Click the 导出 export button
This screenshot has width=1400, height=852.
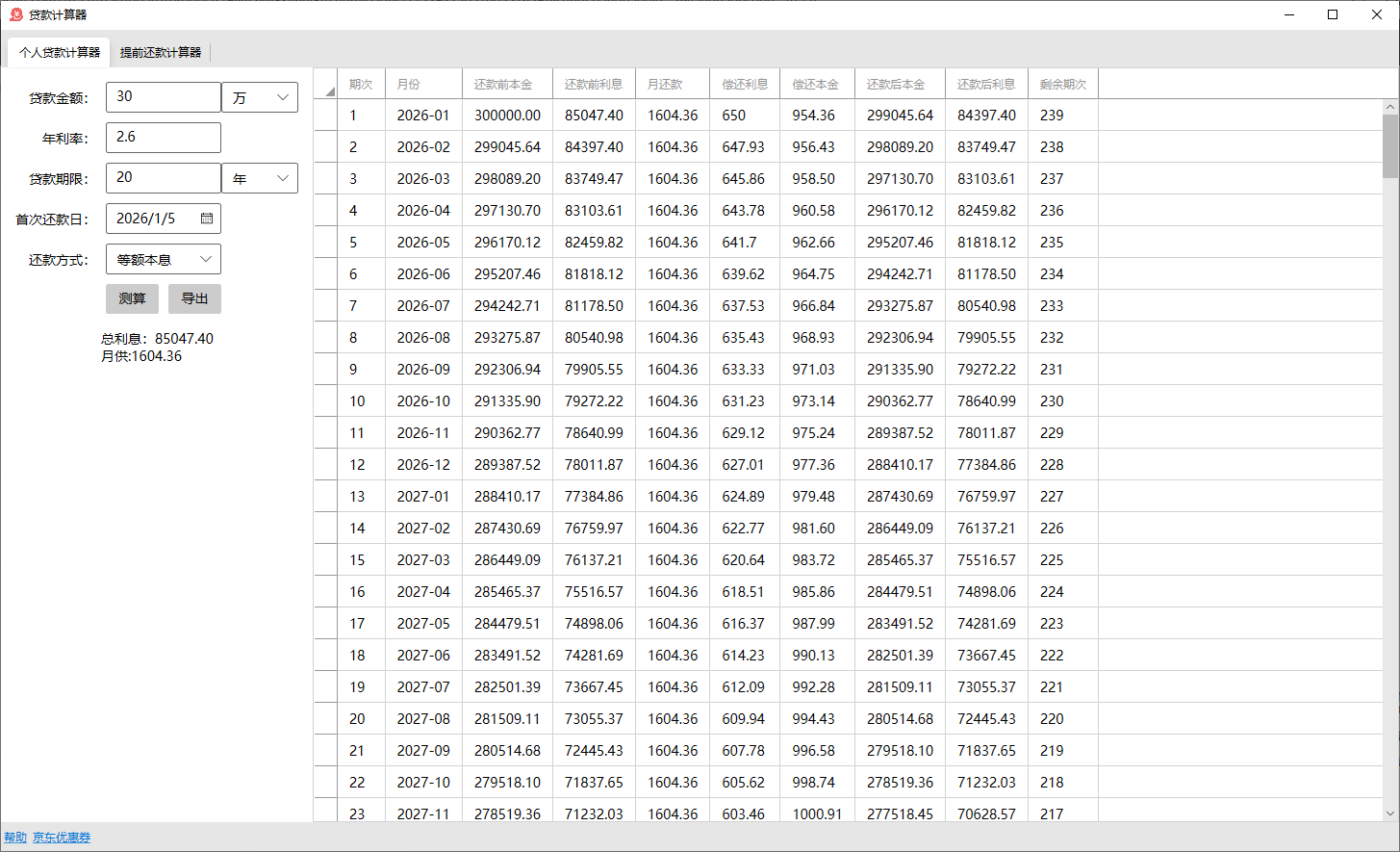(194, 298)
